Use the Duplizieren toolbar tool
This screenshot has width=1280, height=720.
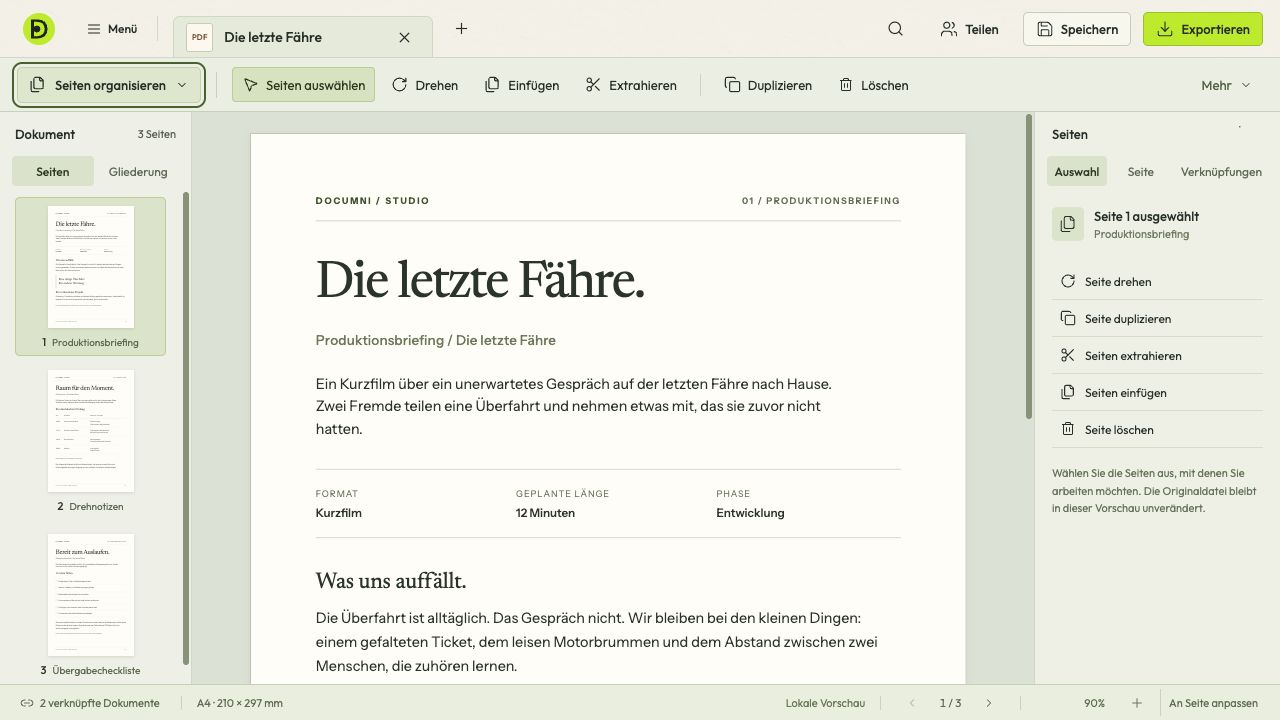[768, 85]
